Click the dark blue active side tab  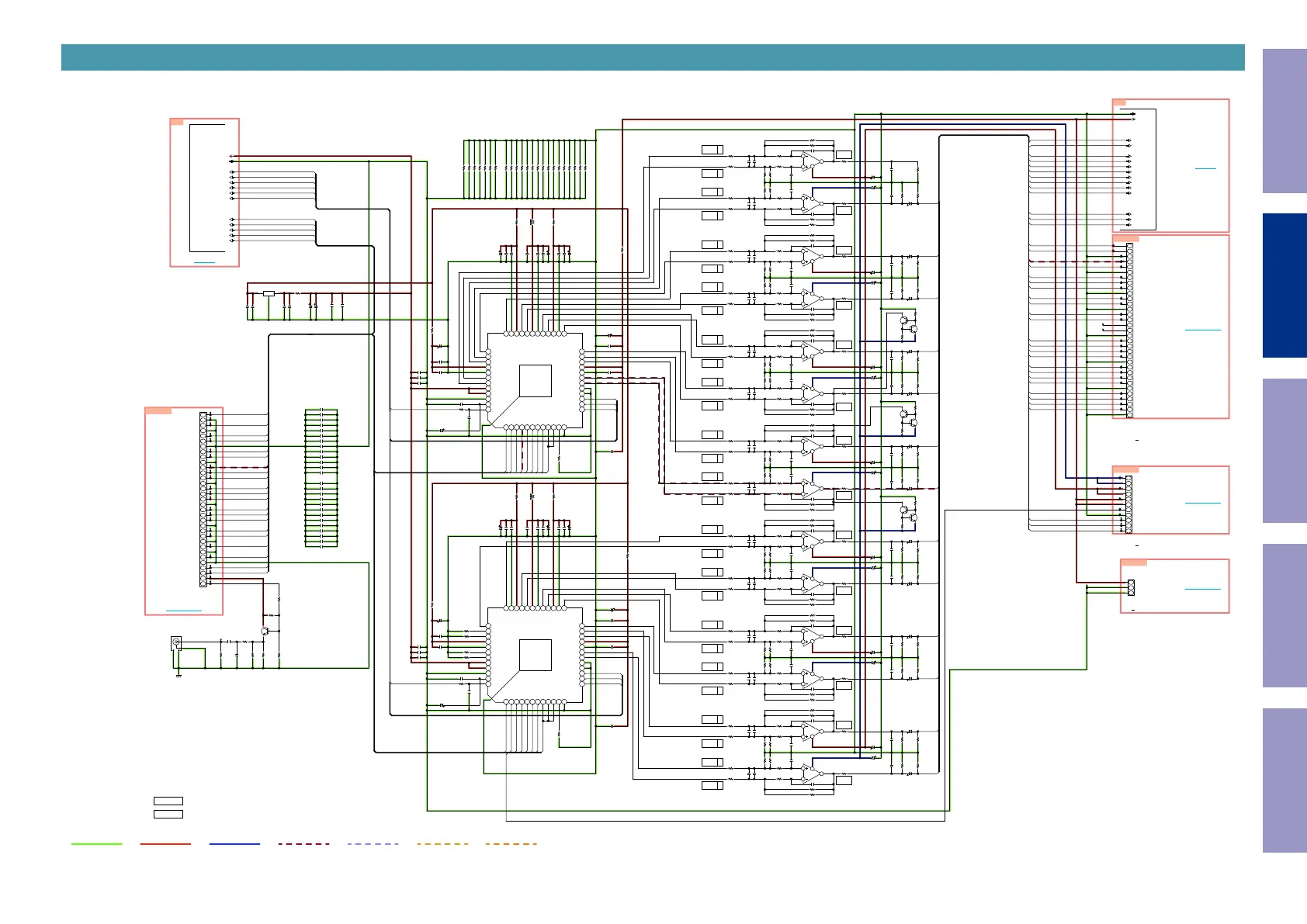[x=1284, y=286]
